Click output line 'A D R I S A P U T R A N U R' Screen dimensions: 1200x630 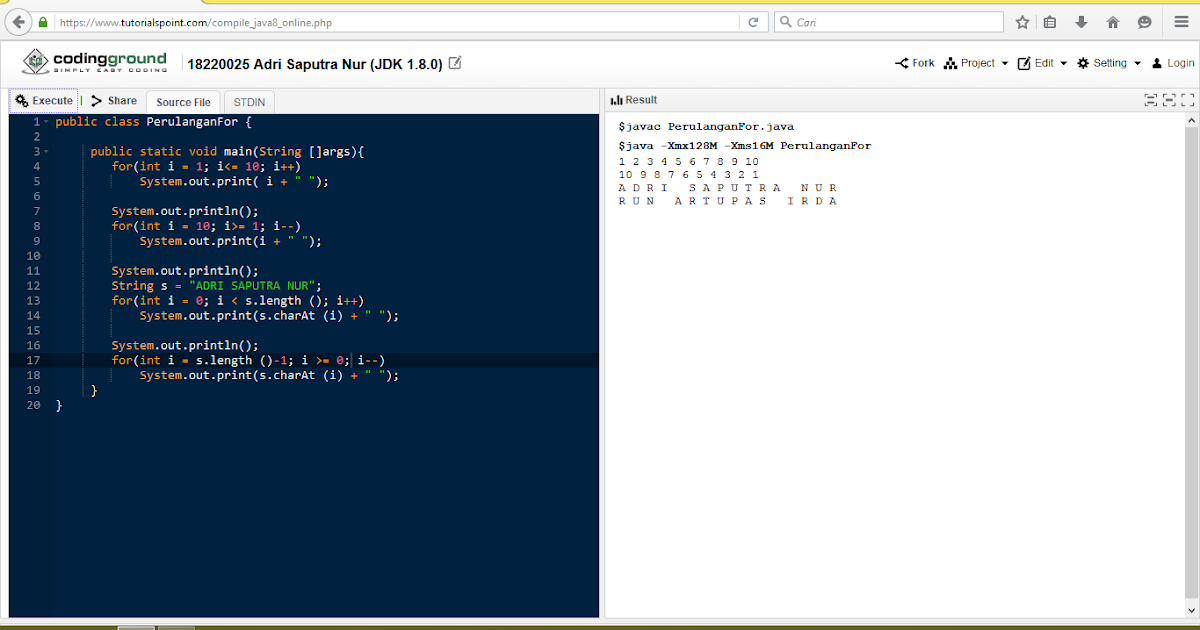[x=727, y=188]
